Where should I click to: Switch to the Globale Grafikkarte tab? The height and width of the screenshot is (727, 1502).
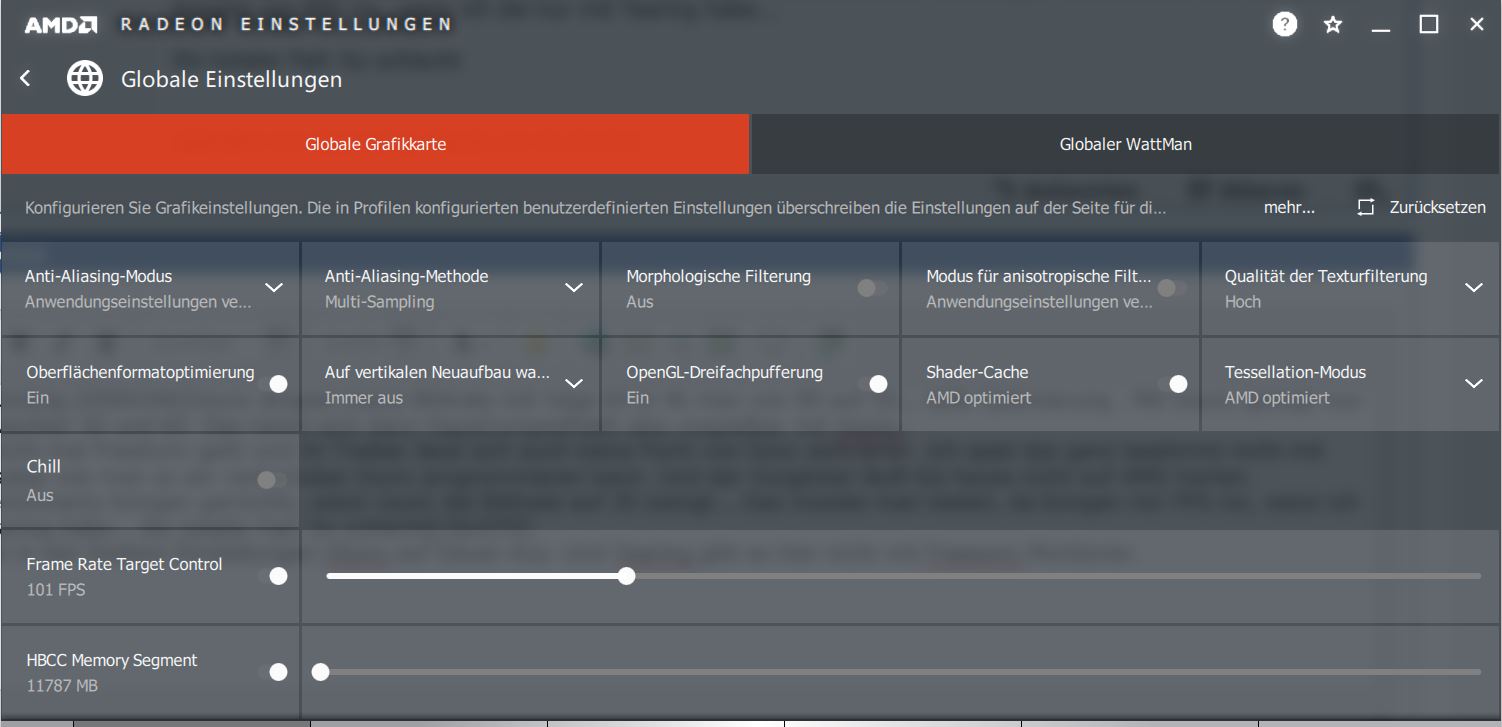375,144
